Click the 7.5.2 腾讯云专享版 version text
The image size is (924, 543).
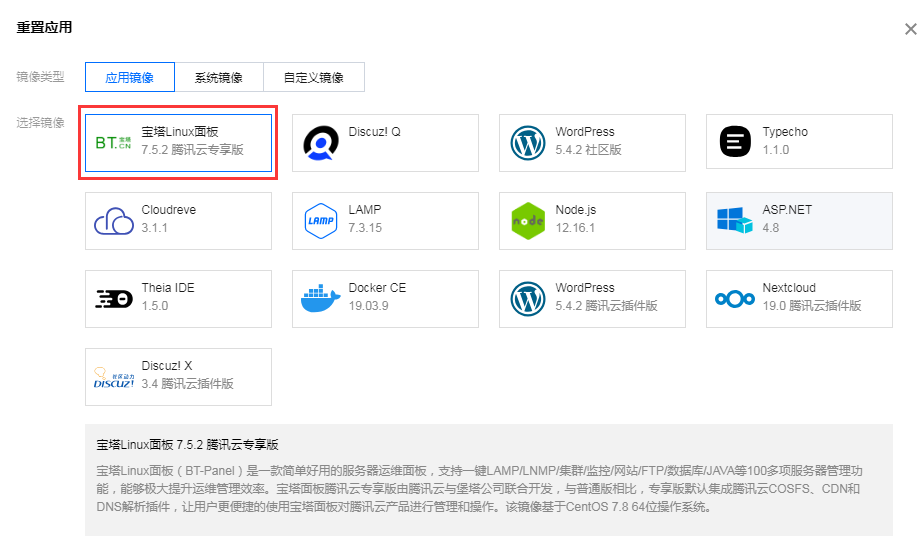[192, 150]
